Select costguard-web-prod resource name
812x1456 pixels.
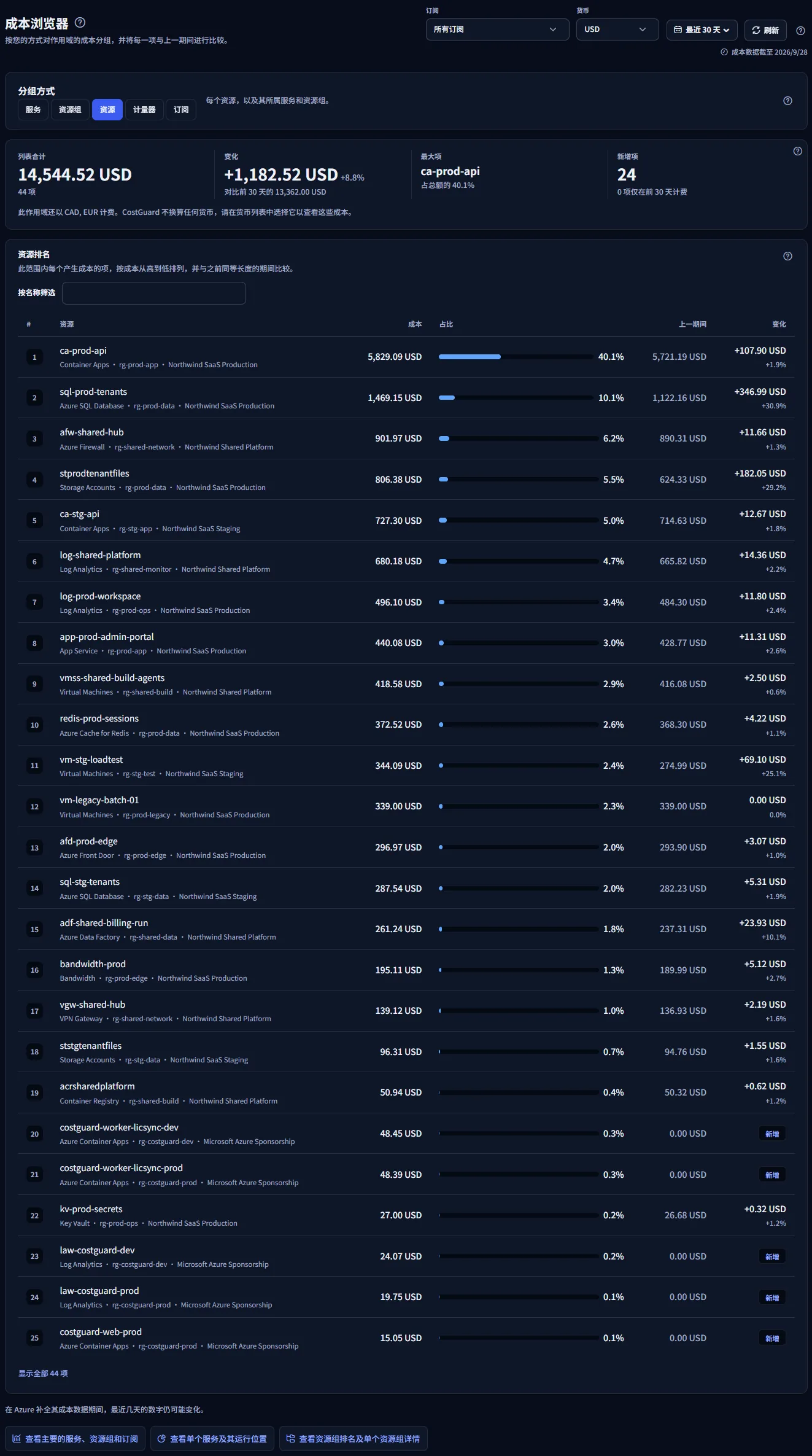coord(101,1332)
